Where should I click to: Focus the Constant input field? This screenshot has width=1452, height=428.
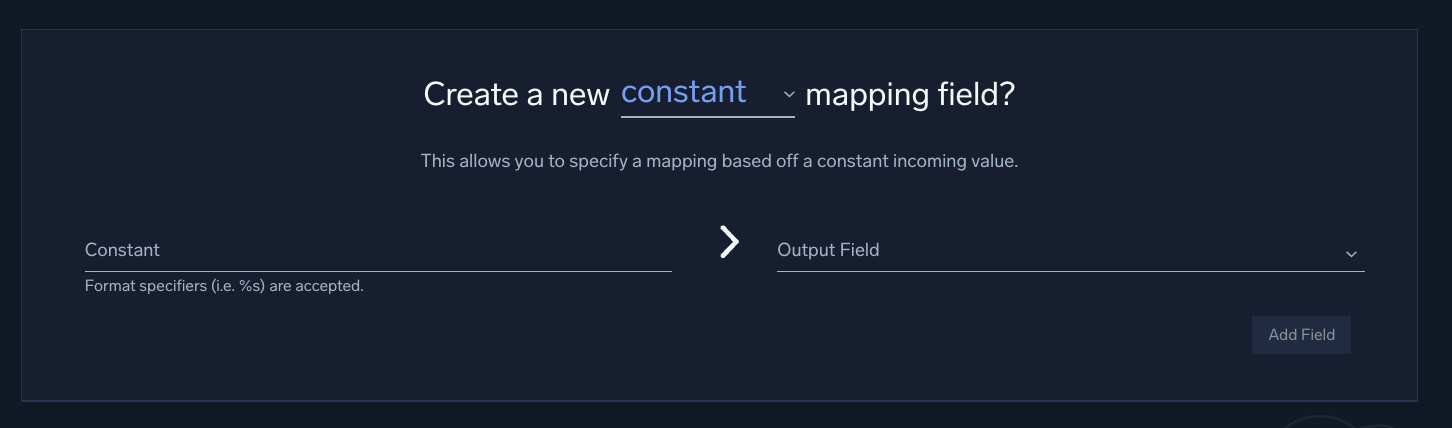[378, 250]
